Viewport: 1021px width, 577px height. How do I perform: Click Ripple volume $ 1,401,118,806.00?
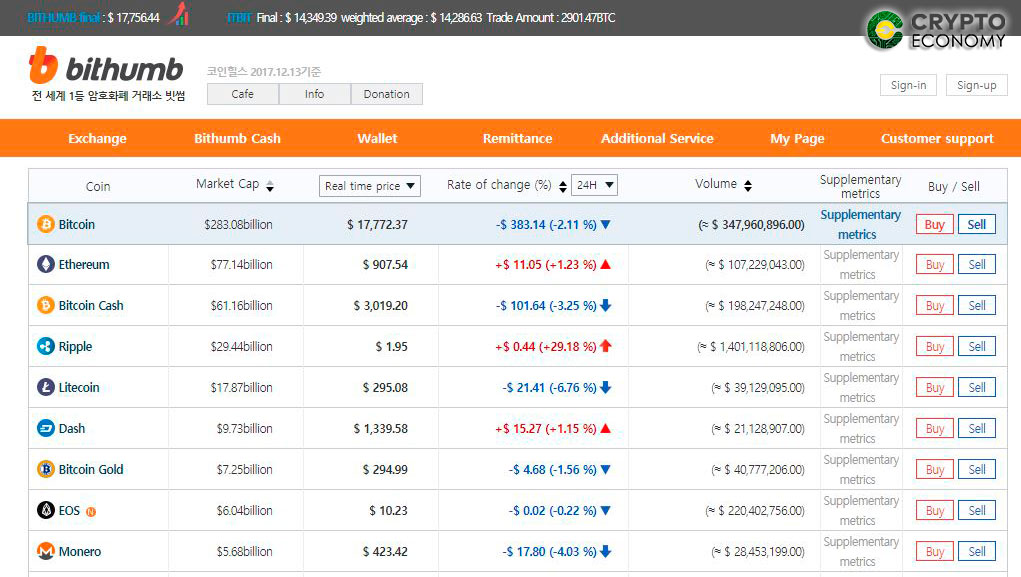point(751,346)
